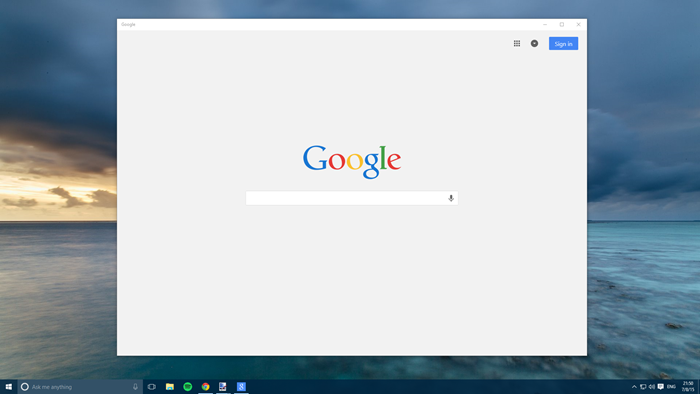Click the Cortana circle icon
The image size is (700, 394).
point(25,387)
